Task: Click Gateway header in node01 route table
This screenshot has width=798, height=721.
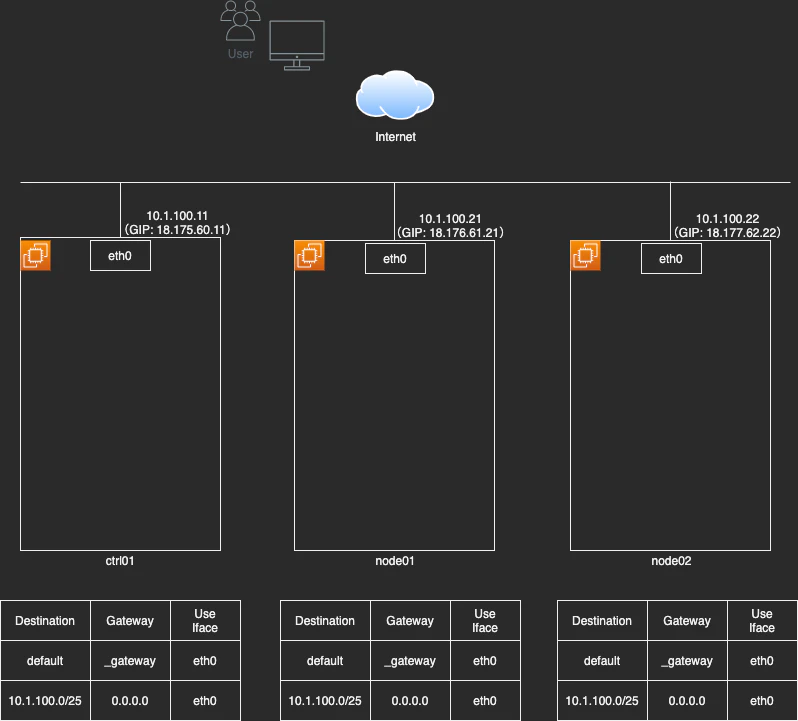Action: click(410, 621)
